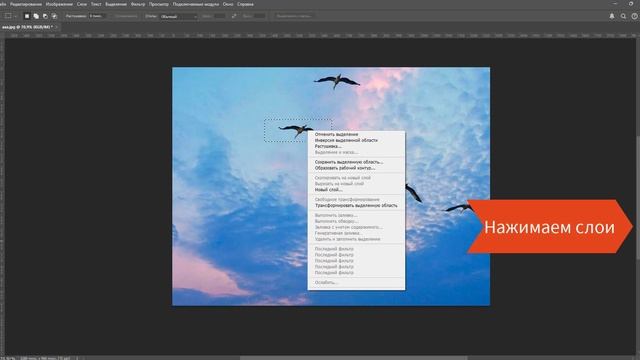The image size is (640, 360).
Task: Click the Выделение и маска button in options bar
Action: [294, 16]
